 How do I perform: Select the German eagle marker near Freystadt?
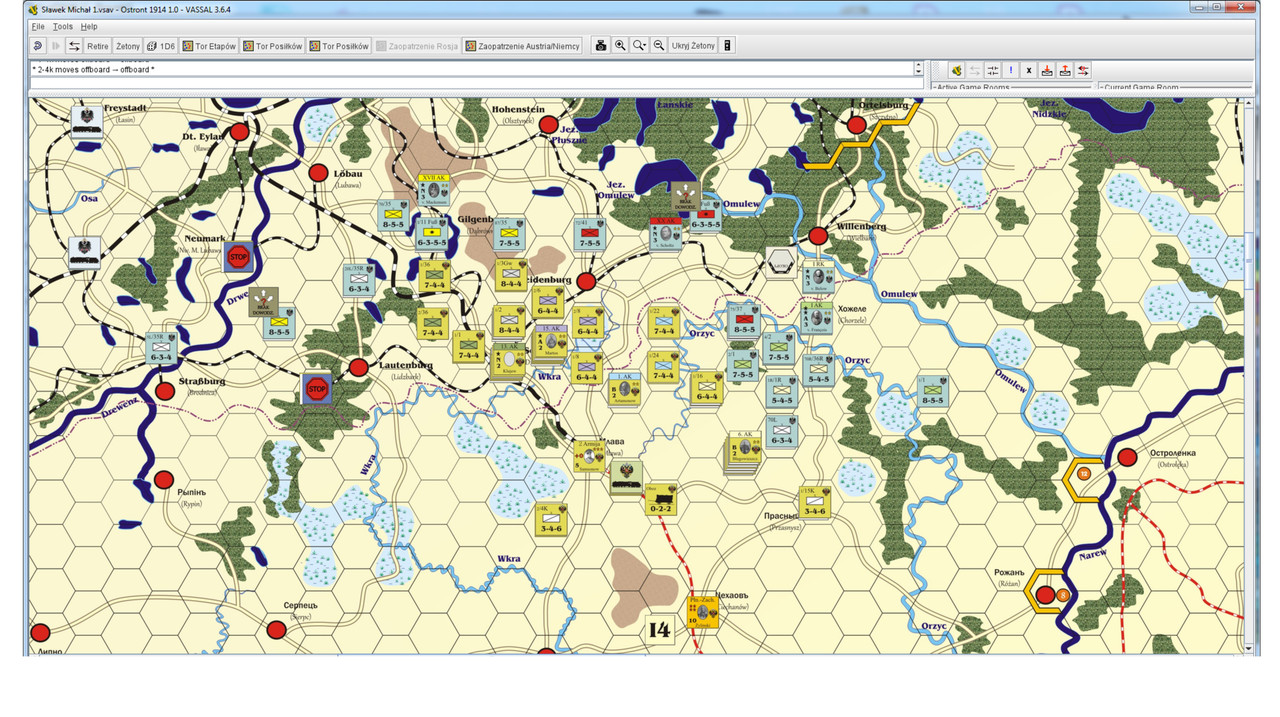(87, 121)
